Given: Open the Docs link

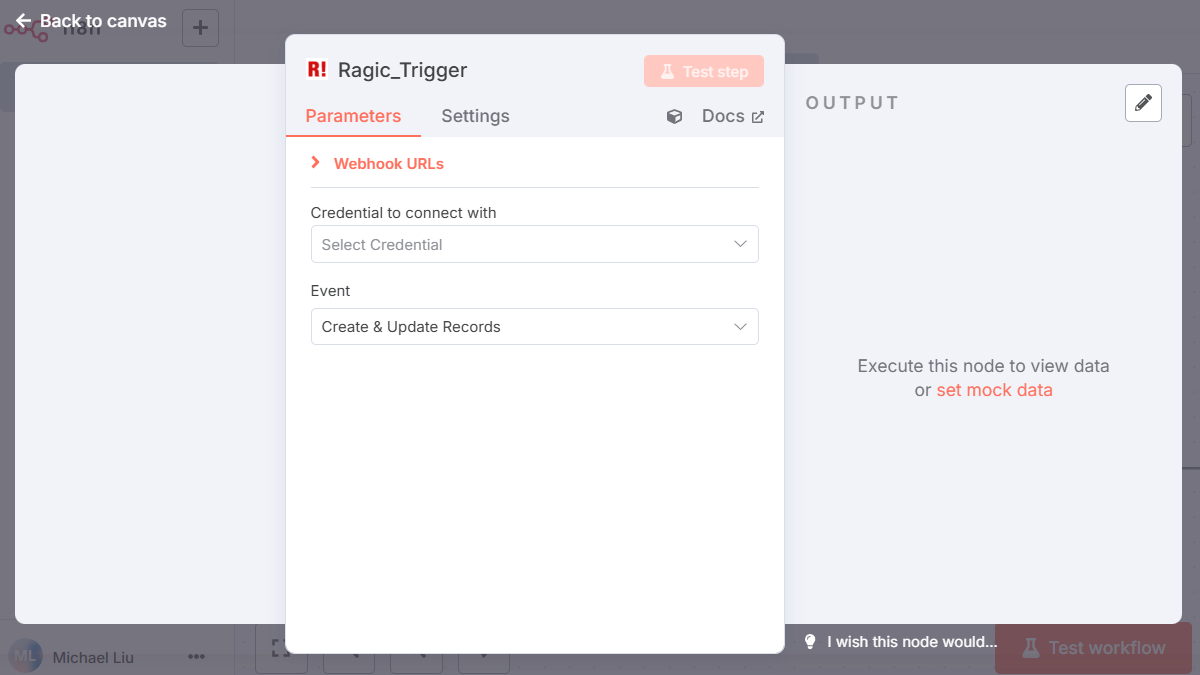Looking at the screenshot, I should coord(723,116).
